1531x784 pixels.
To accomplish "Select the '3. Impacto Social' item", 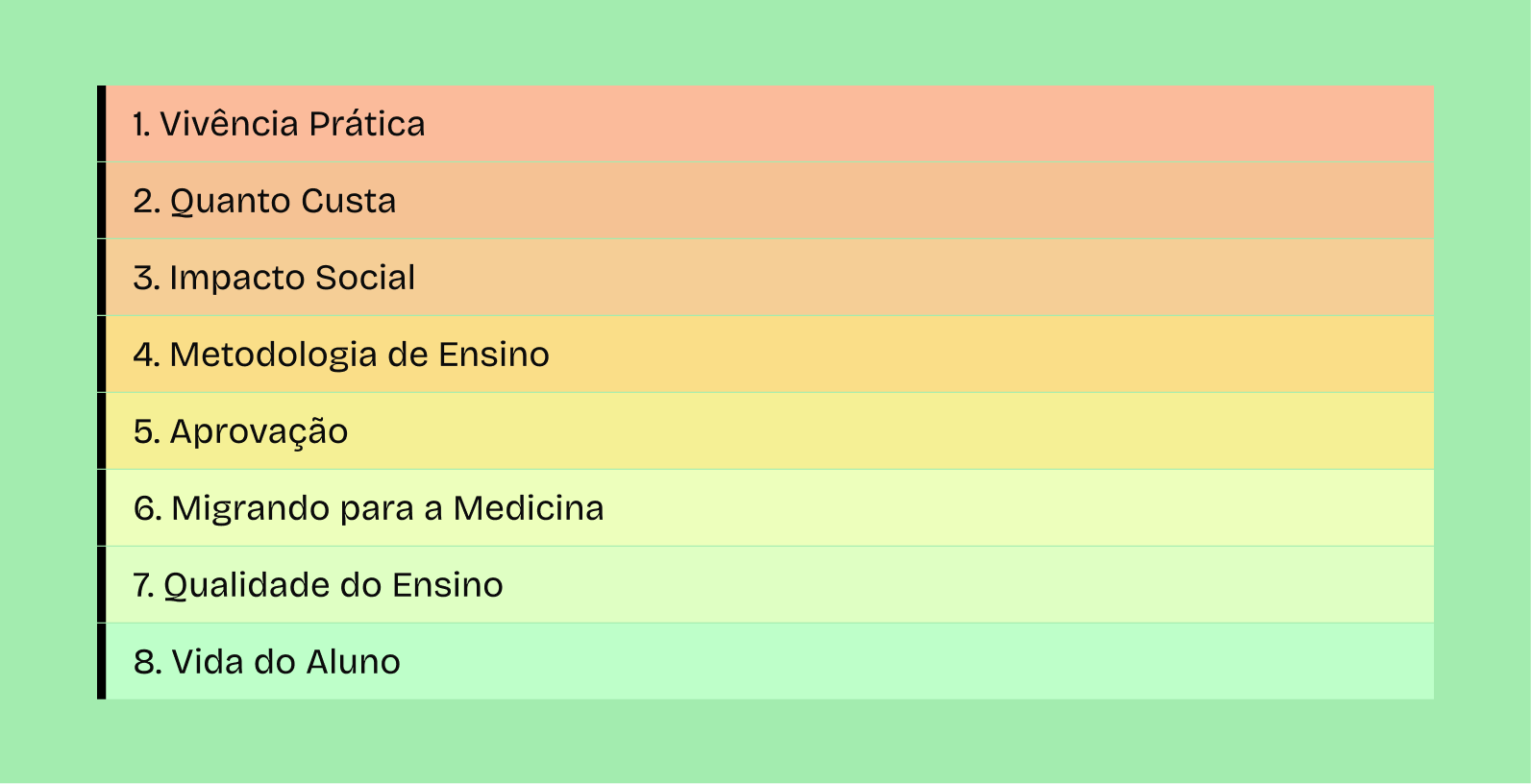I will pyautogui.click(x=274, y=278).
